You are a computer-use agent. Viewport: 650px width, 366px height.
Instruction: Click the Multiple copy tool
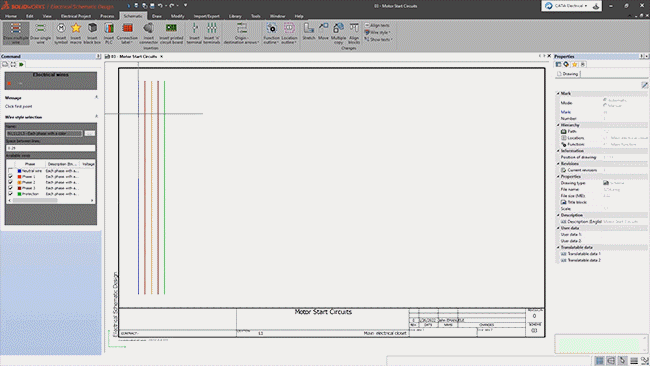coord(338,33)
